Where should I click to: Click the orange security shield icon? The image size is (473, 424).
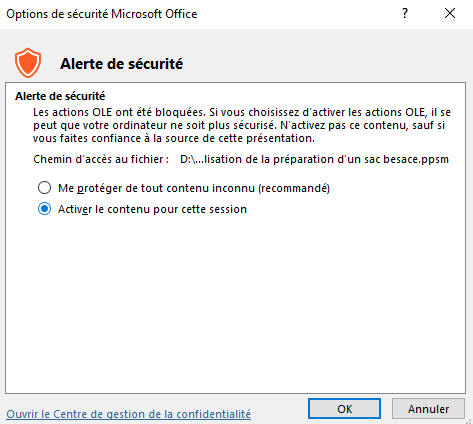(x=28, y=63)
